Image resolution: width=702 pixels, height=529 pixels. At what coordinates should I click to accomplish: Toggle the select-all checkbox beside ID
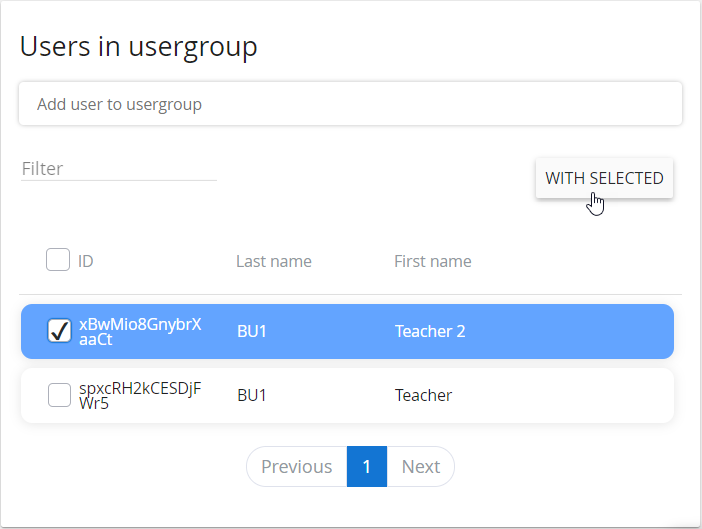coord(58,260)
